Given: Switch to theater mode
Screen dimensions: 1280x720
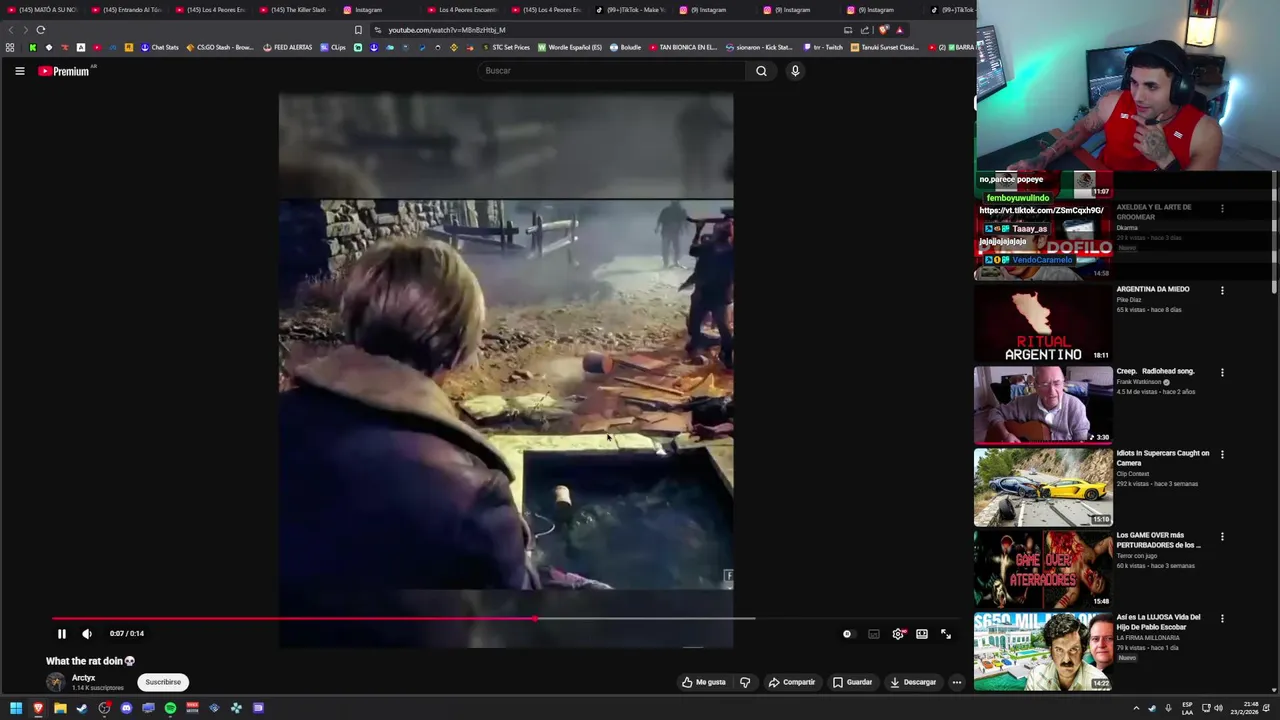Looking at the screenshot, I should pyautogui.click(x=922, y=634).
